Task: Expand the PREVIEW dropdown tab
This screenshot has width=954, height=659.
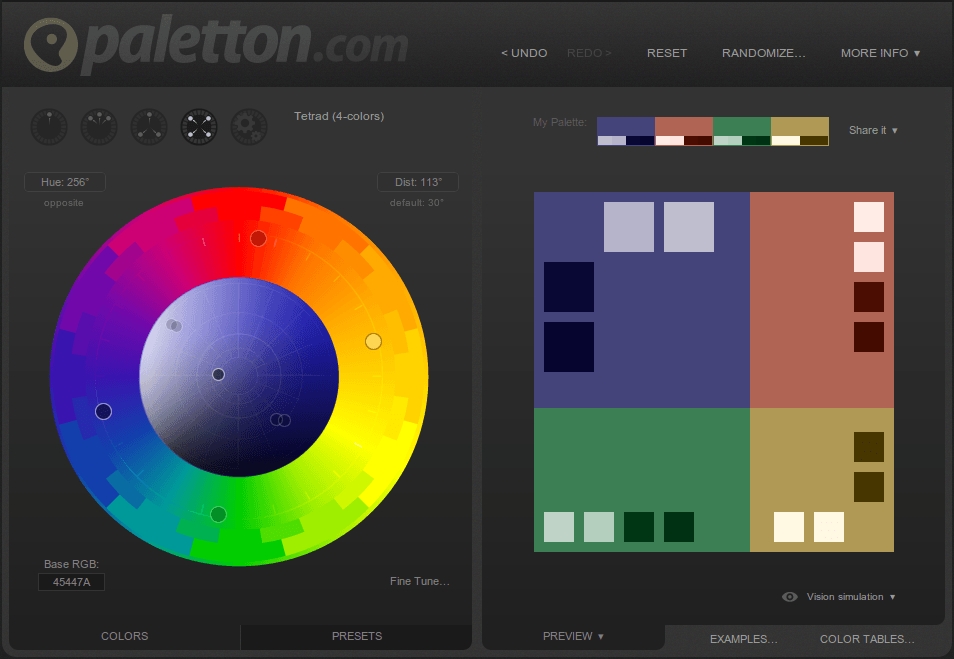Action: pyautogui.click(x=573, y=636)
